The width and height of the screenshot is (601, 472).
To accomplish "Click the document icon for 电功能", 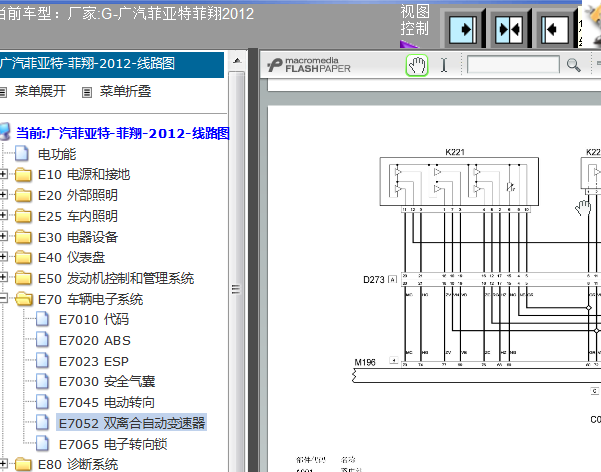I will coord(22,153).
